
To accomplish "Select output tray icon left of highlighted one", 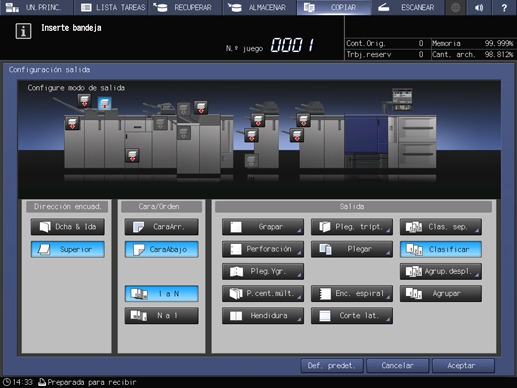I will (x=84, y=100).
